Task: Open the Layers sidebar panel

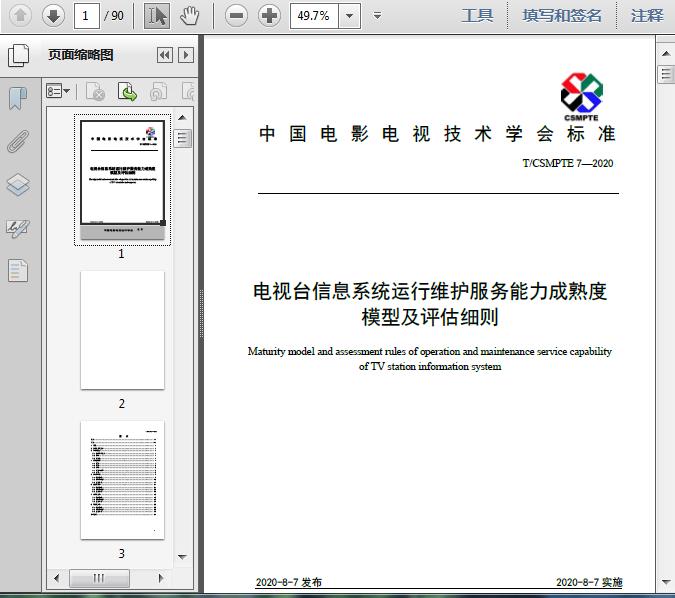Action: [x=18, y=185]
